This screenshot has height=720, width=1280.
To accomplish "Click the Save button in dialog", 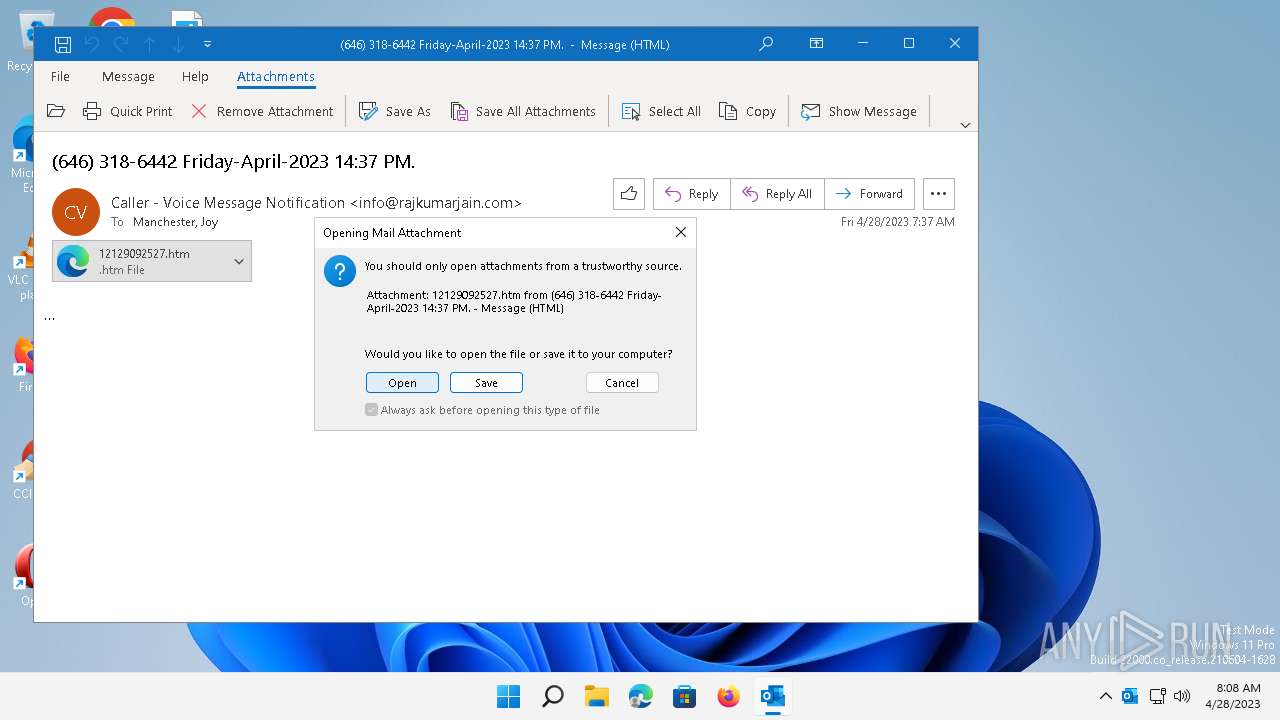I will [486, 383].
